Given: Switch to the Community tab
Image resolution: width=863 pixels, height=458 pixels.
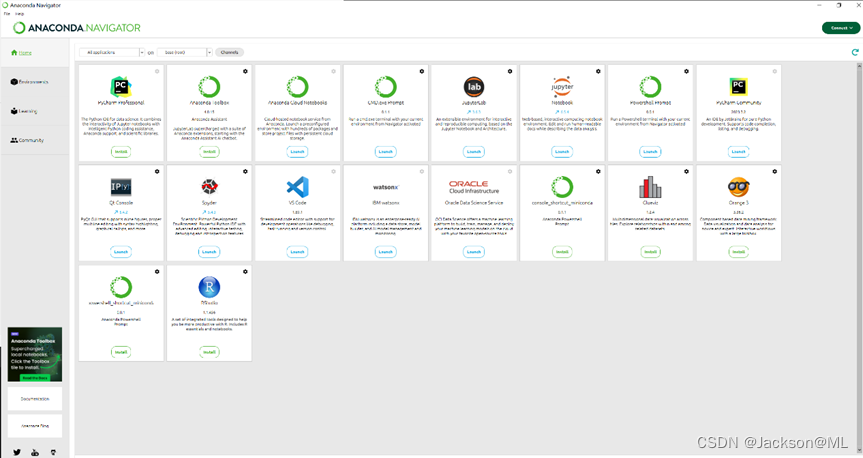Looking at the screenshot, I should coord(34,140).
